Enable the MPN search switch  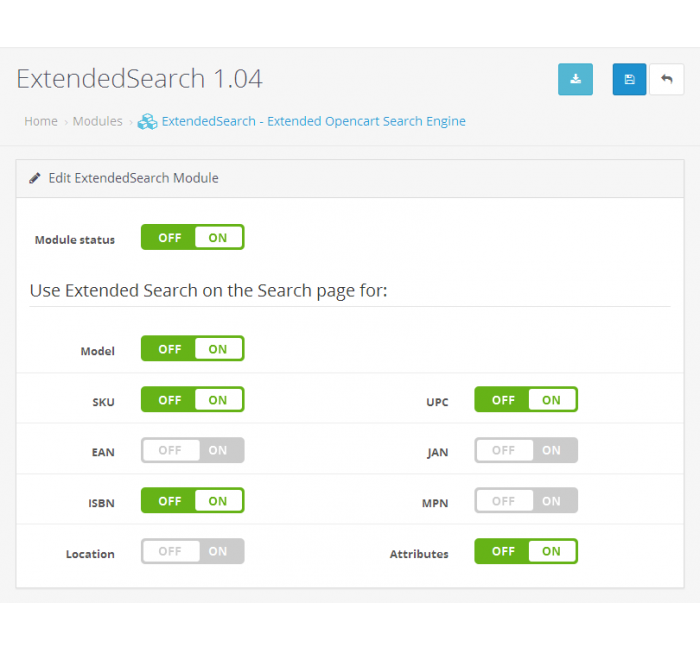(x=526, y=500)
